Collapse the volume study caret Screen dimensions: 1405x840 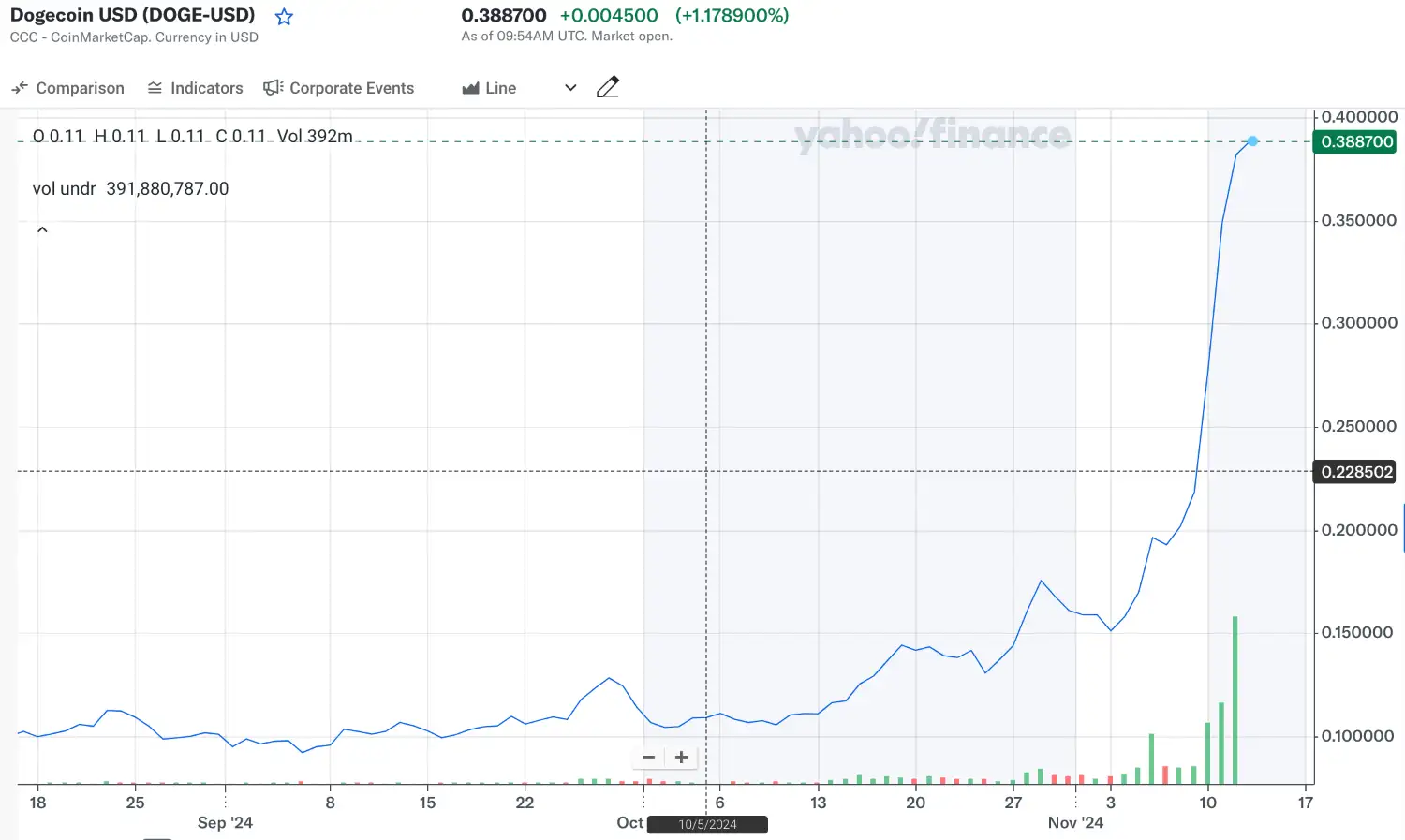pos(42,229)
